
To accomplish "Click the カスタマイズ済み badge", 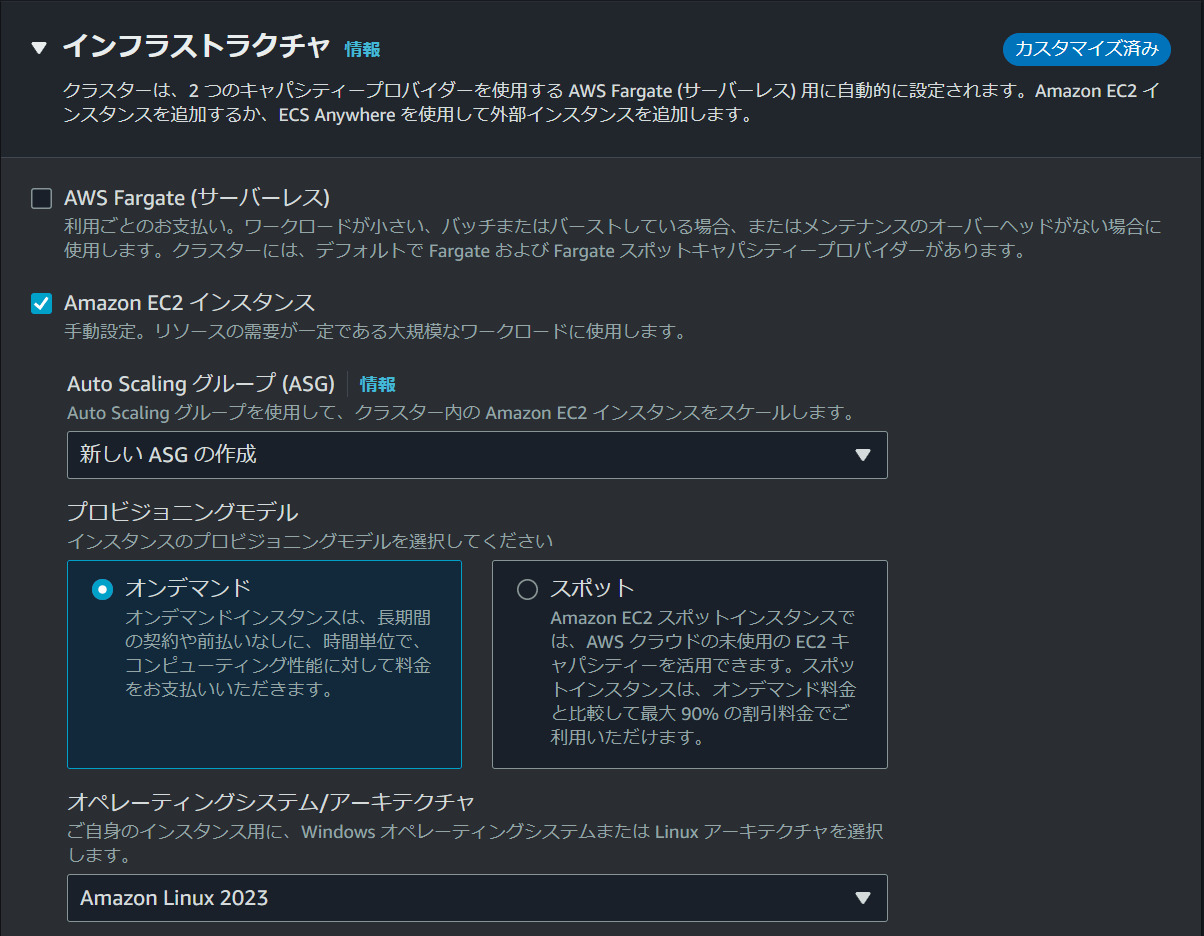I will pyautogui.click(x=1086, y=48).
